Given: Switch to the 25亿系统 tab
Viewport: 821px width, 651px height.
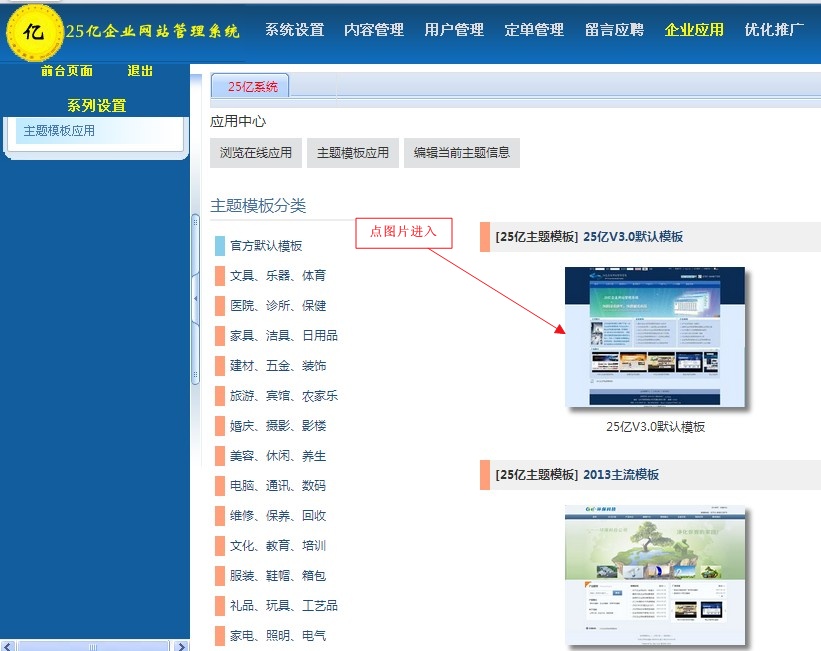Looking at the screenshot, I should coord(250,86).
